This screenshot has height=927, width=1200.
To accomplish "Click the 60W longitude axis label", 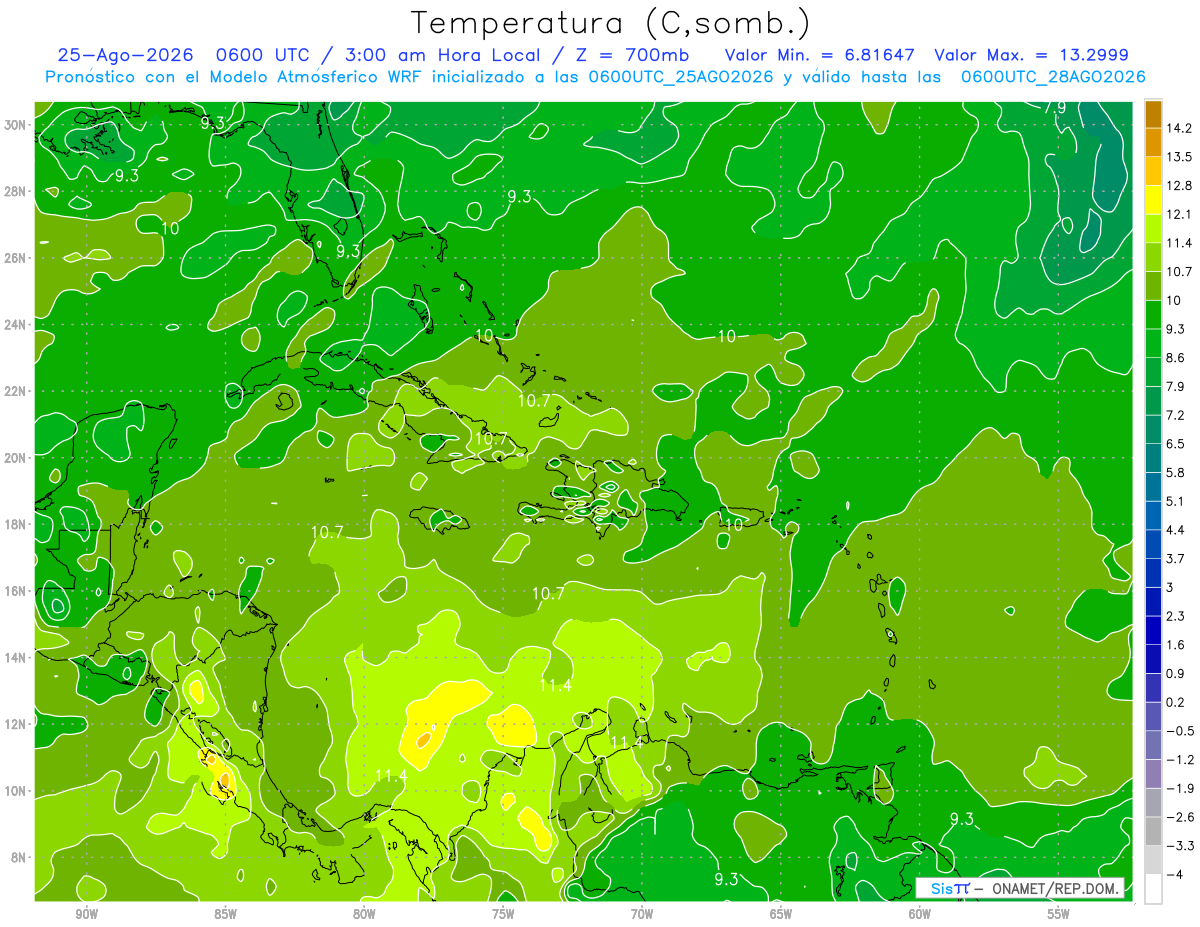I will point(920,914).
